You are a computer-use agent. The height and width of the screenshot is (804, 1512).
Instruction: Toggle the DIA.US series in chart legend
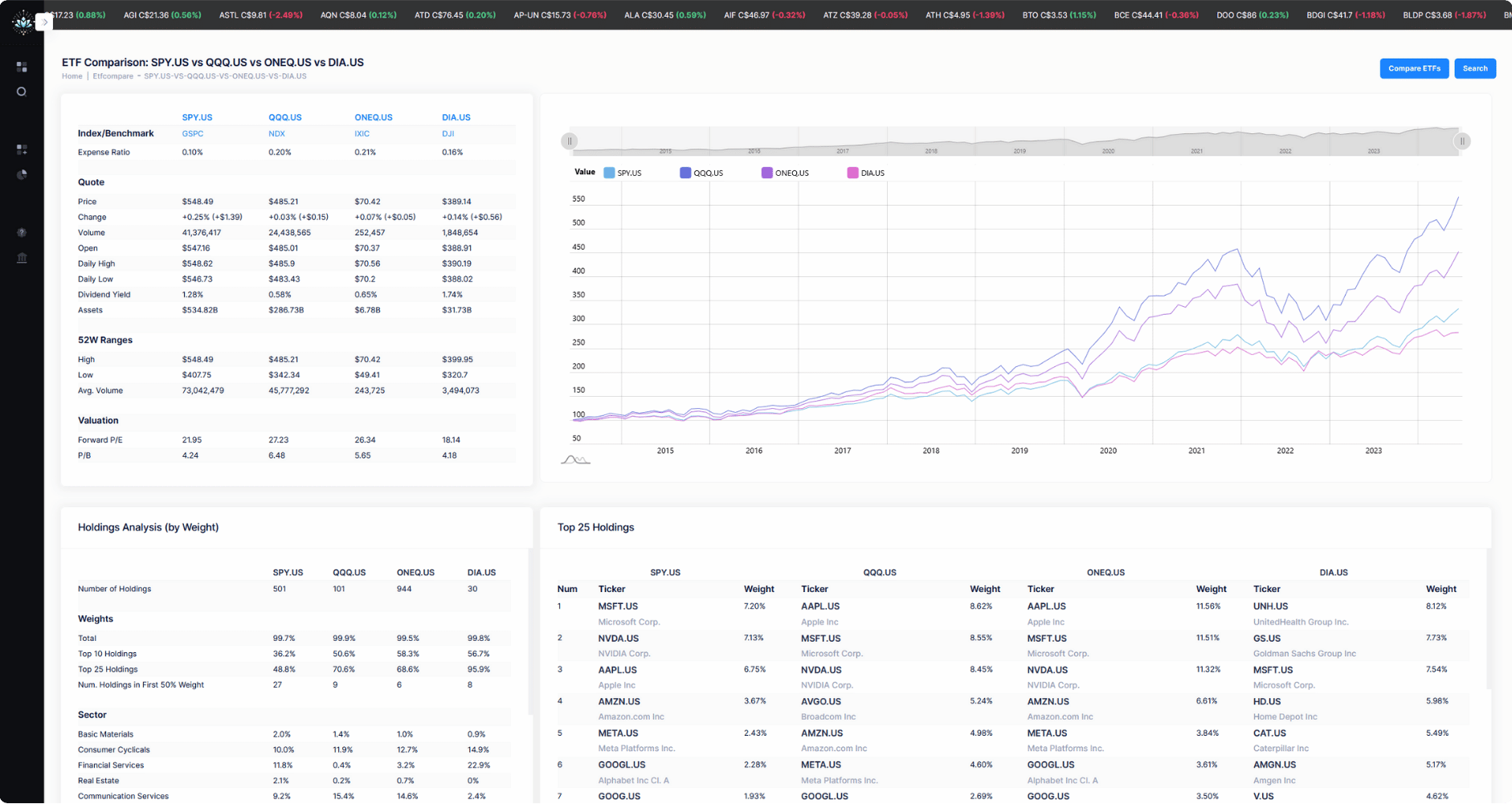pos(866,173)
